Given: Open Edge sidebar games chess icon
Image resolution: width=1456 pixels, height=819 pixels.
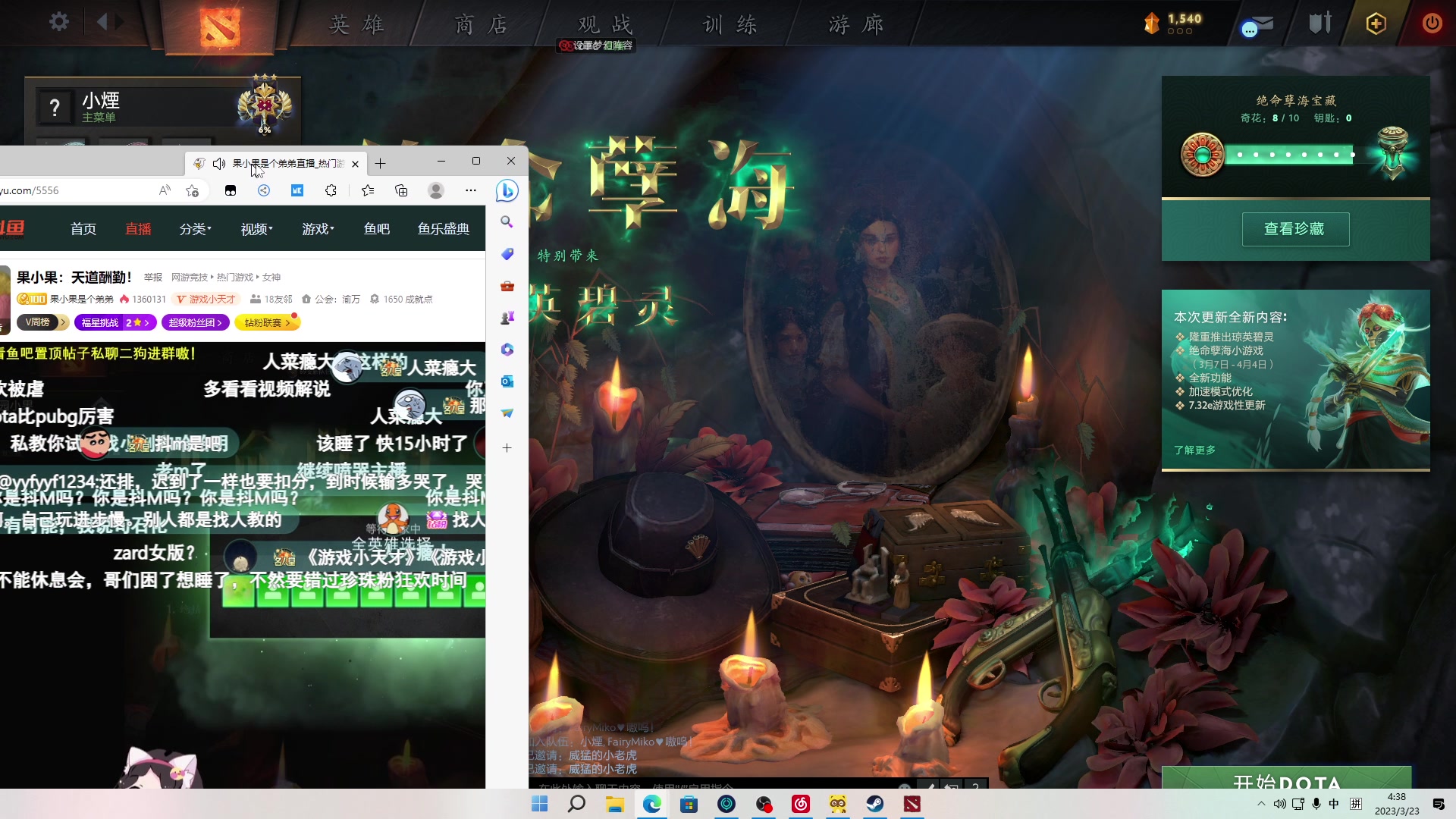Looking at the screenshot, I should (x=507, y=318).
